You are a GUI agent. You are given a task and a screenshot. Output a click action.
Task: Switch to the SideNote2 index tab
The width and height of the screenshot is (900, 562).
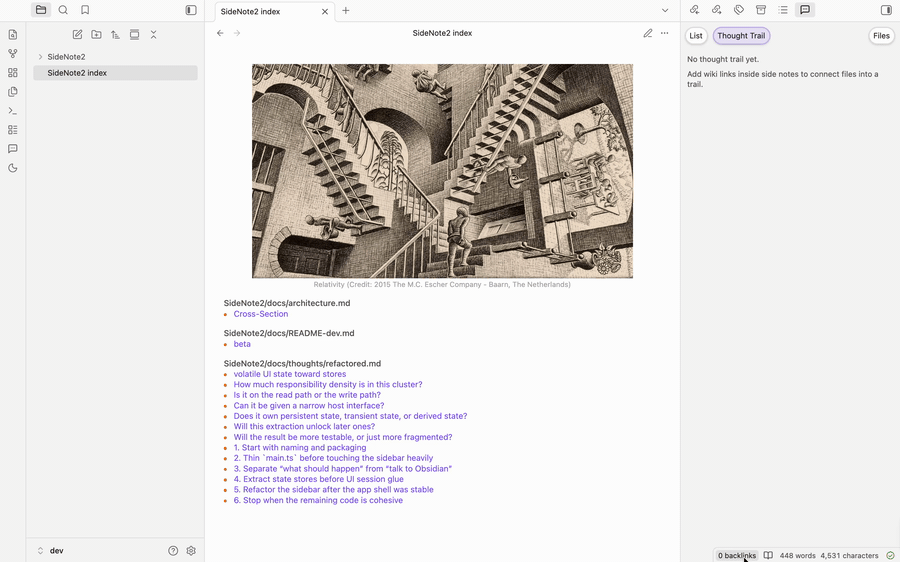275,11
